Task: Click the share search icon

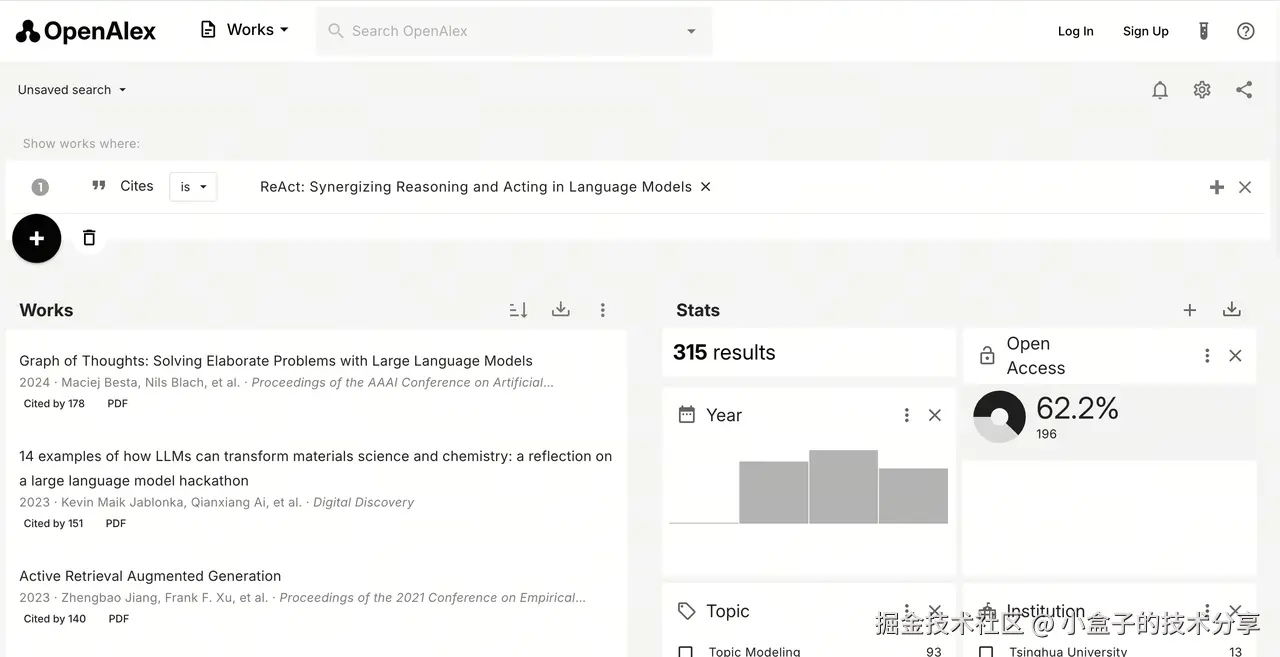Action: 1244,90
